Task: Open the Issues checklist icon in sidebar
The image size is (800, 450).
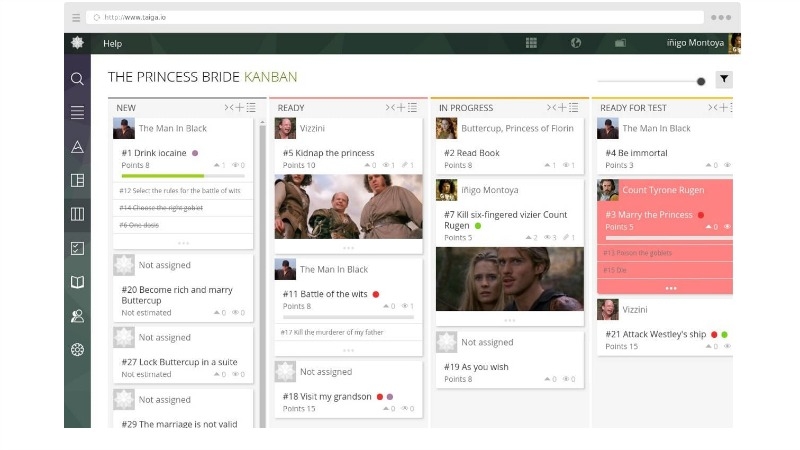Action: (77, 248)
